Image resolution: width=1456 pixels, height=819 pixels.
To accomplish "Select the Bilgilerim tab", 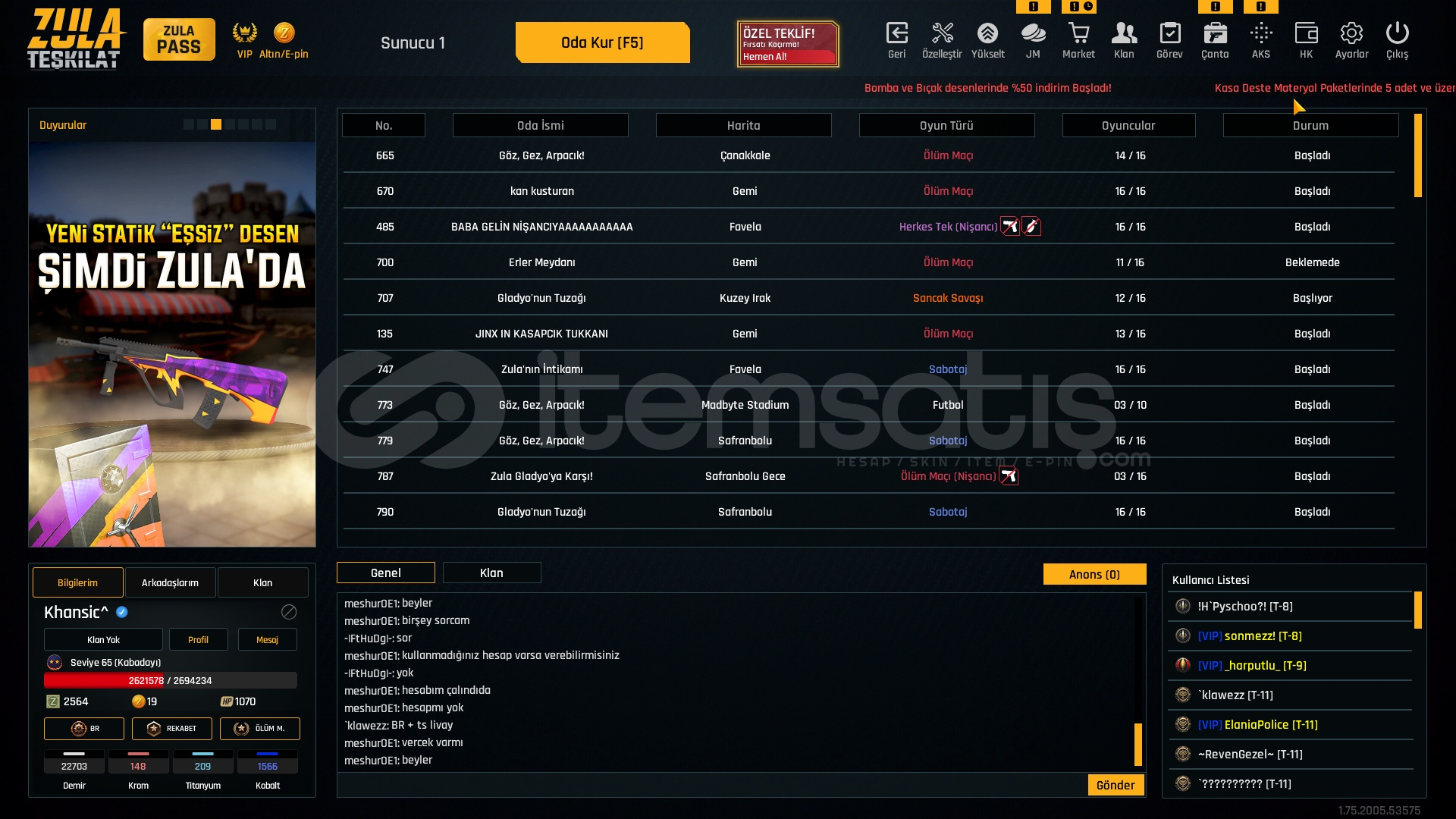I will tap(78, 582).
